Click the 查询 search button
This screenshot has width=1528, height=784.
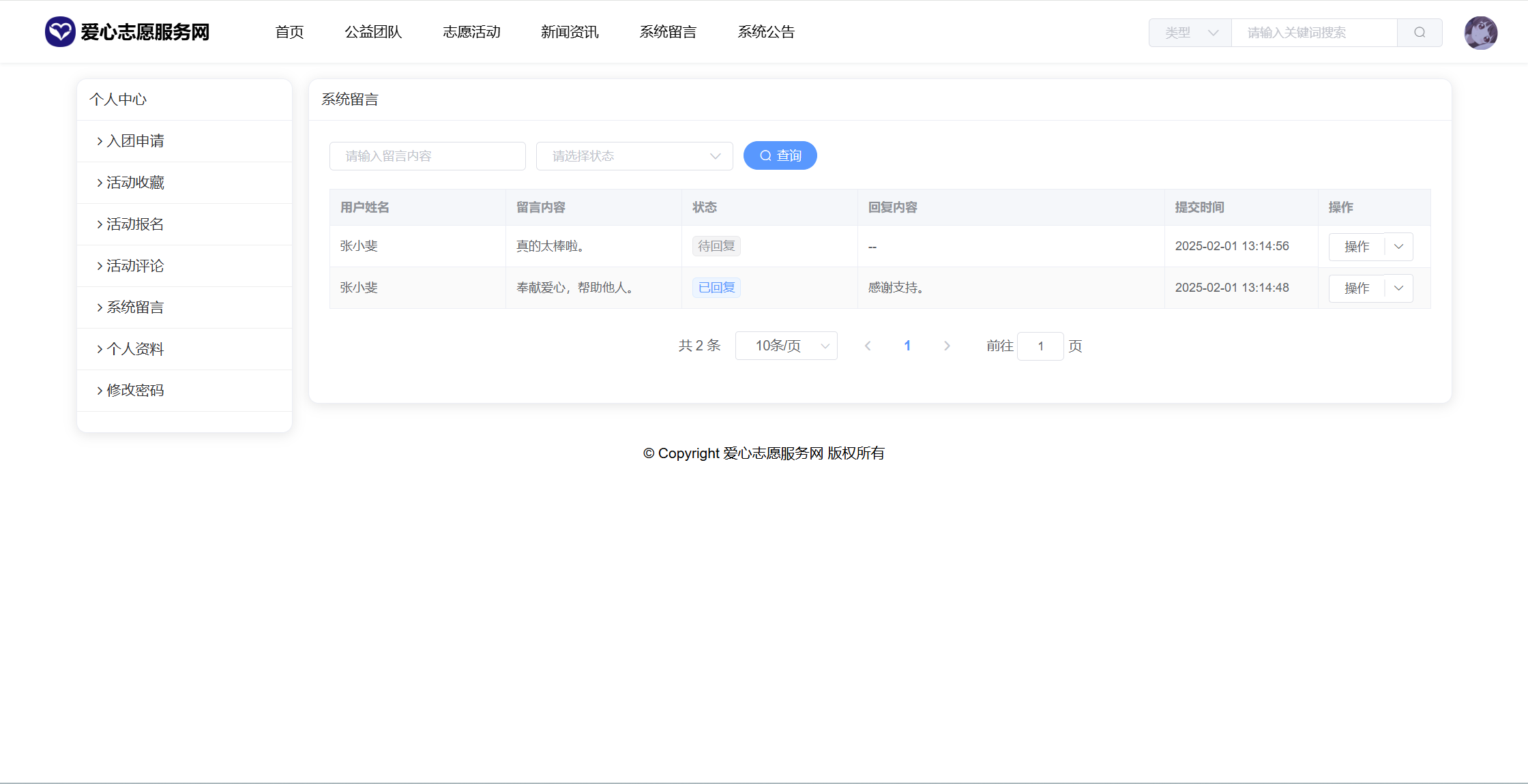tap(780, 156)
